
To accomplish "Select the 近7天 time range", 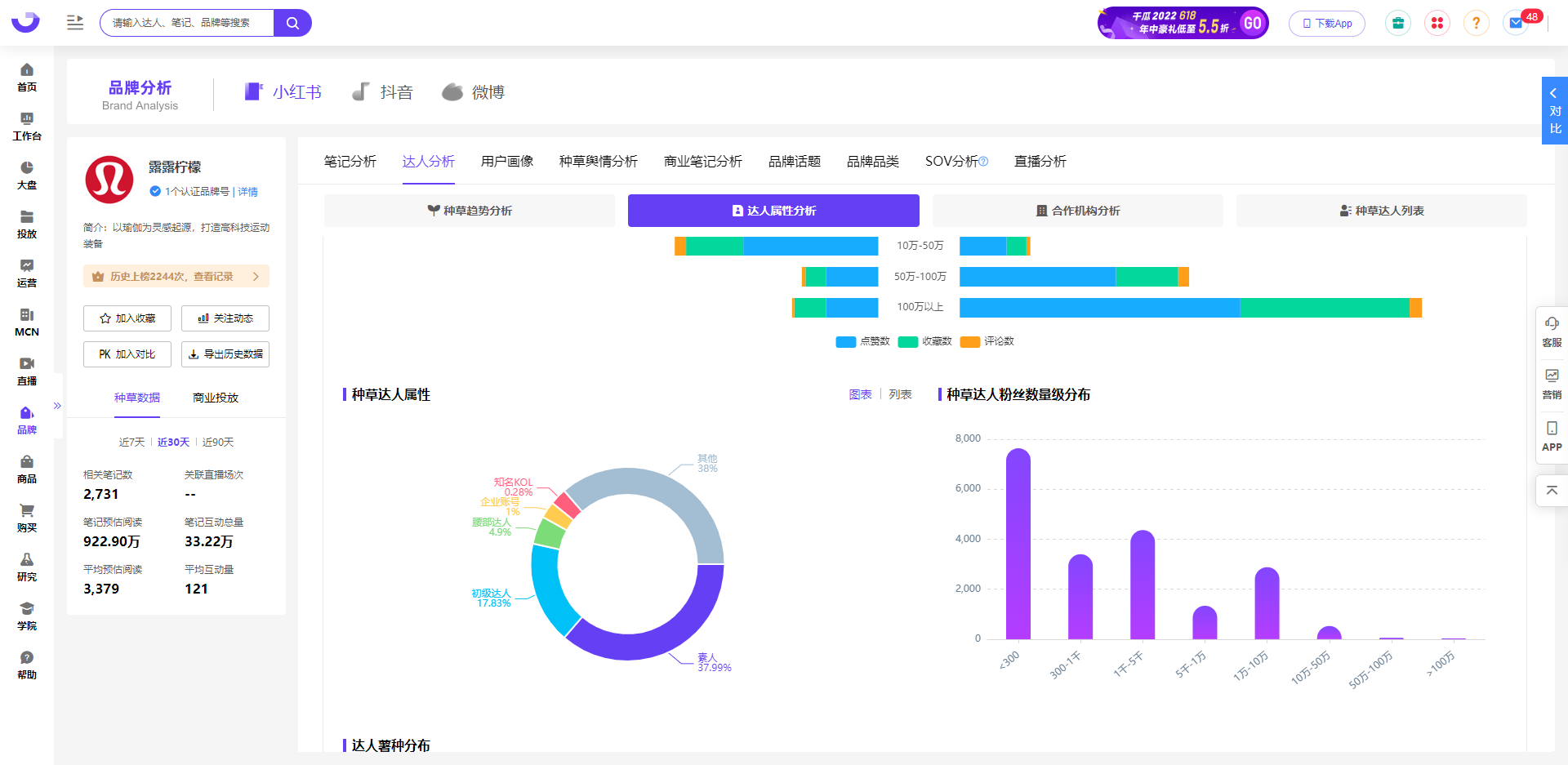I will (x=131, y=443).
